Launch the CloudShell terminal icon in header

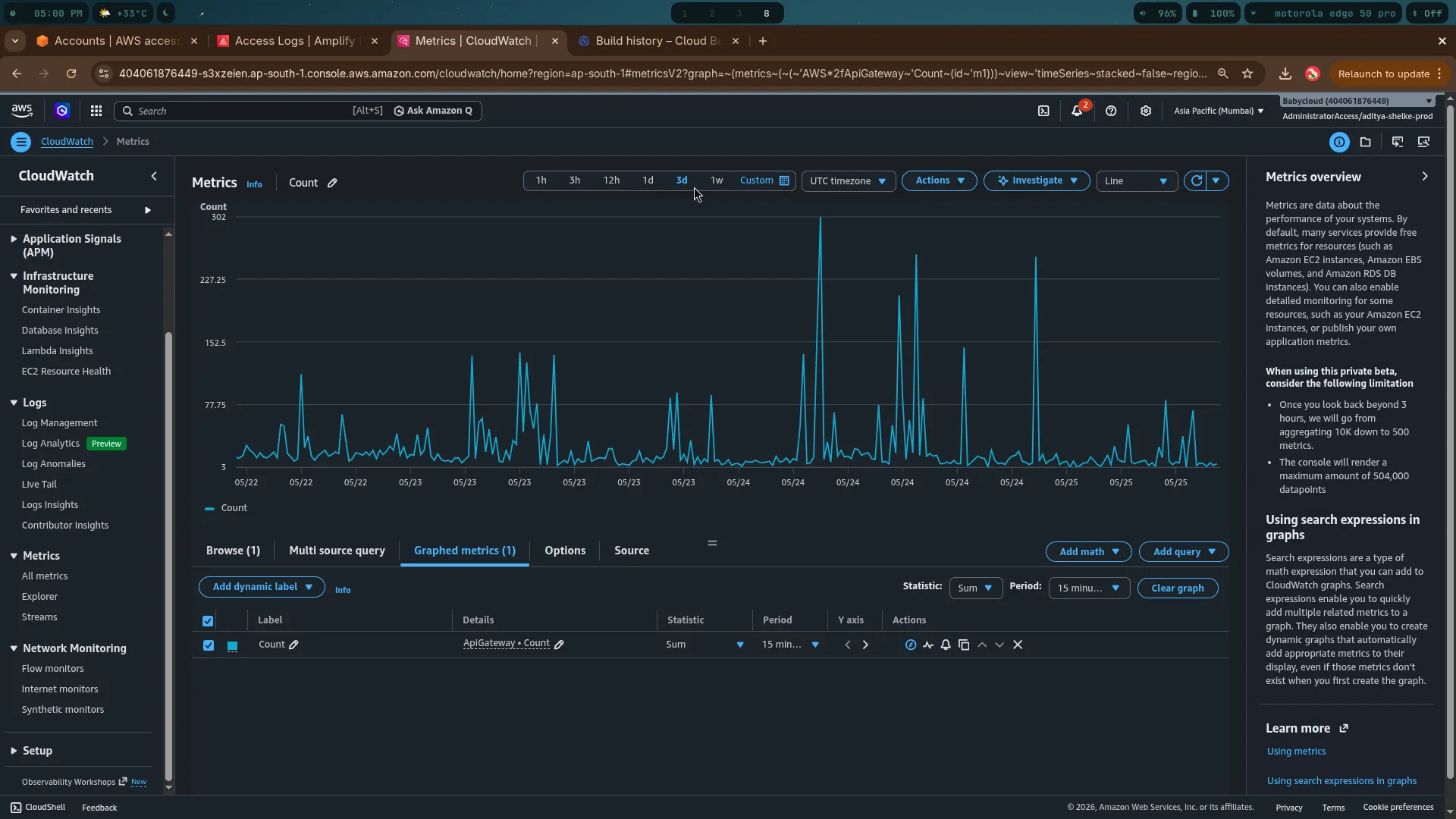1043,111
